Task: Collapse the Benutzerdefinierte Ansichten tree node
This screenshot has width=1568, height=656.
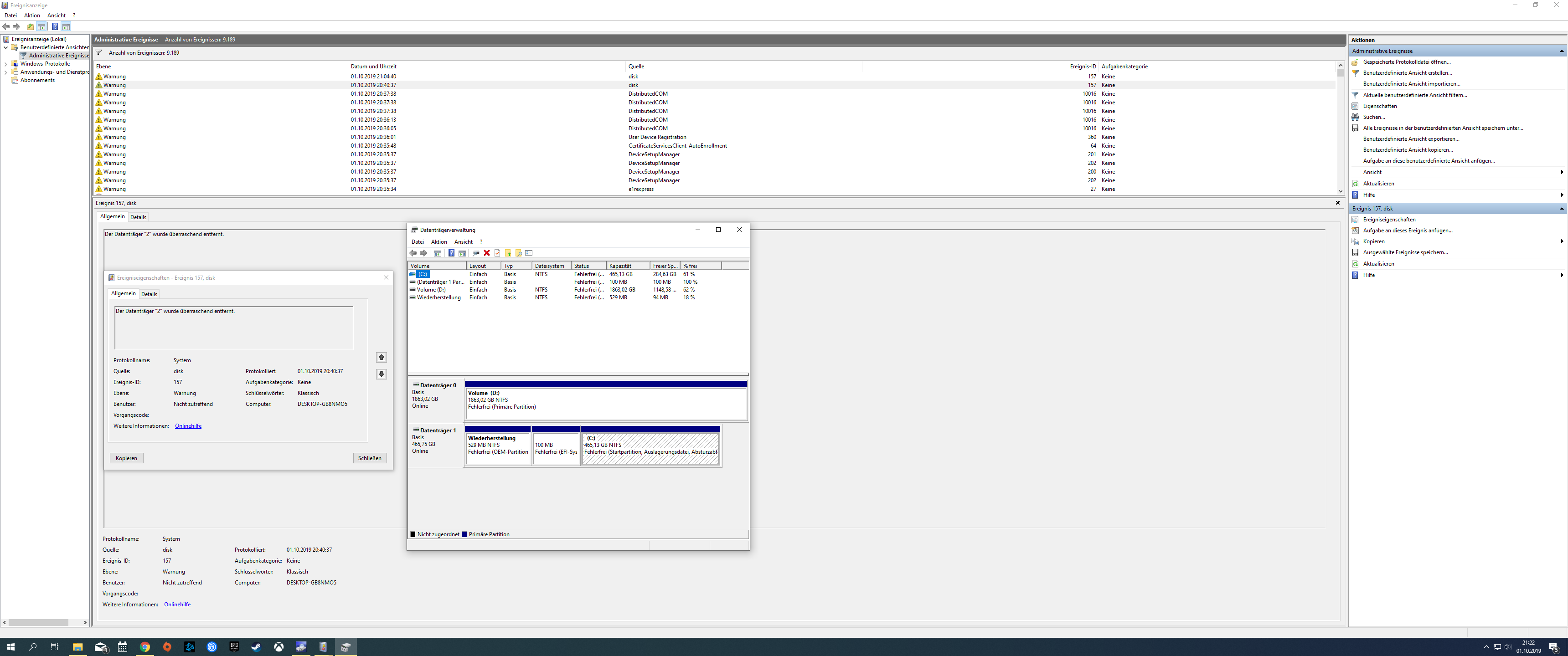Action: point(6,47)
